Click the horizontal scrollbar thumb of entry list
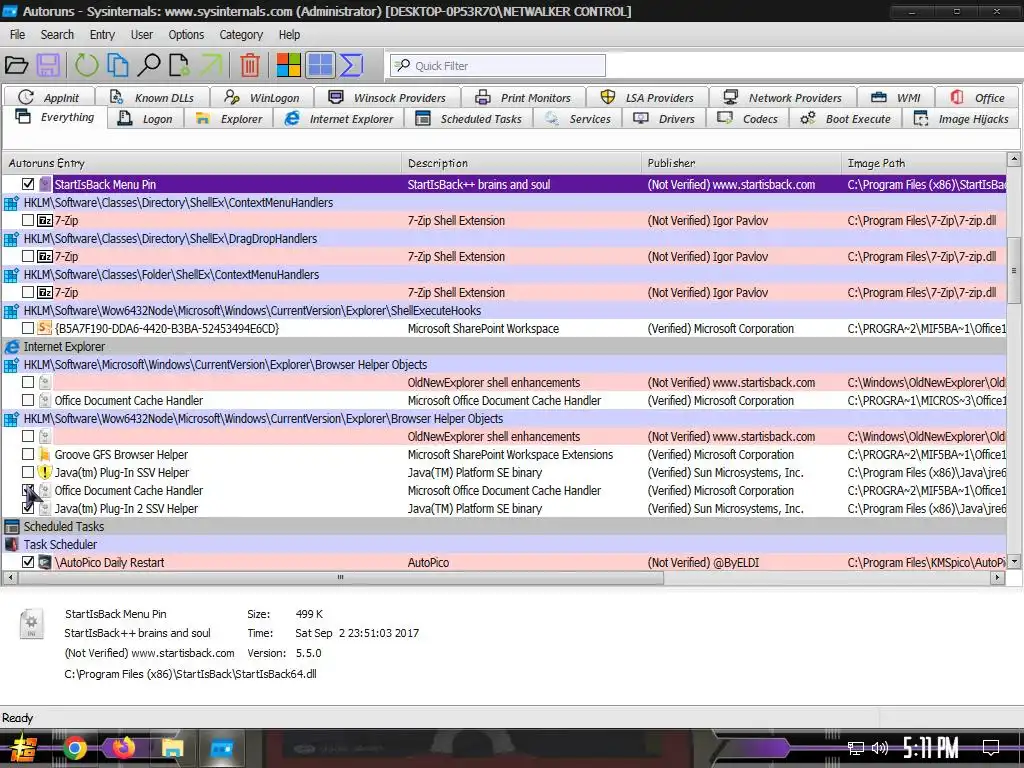 coord(340,577)
